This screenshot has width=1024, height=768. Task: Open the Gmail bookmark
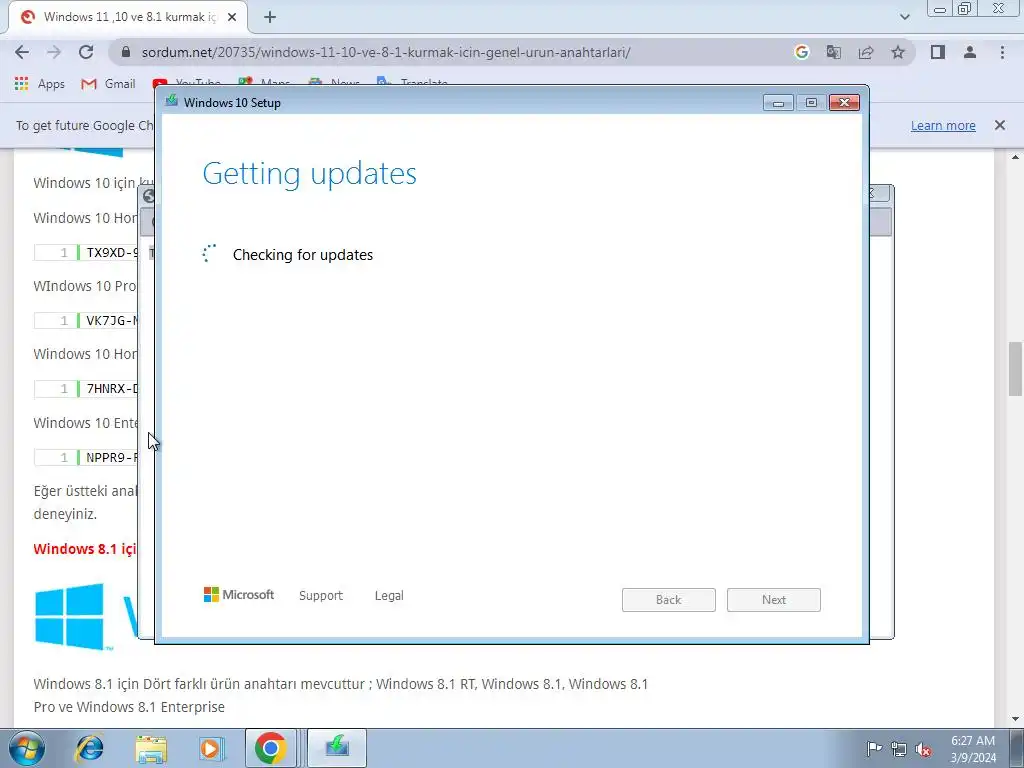click(x=108, y=84)
